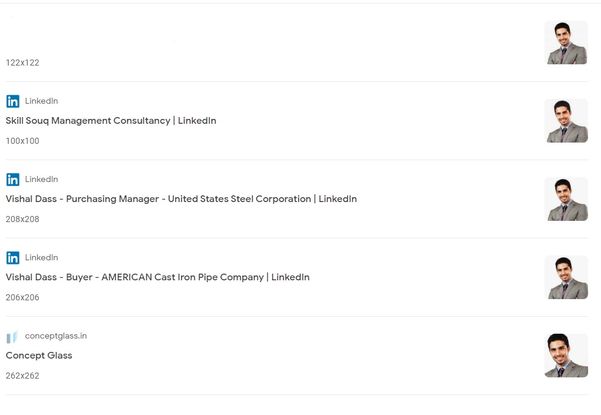Open Vishal Dass Purchasing Manager result title
This screenshot has height=415, width=601.
(x=181, y=199)
